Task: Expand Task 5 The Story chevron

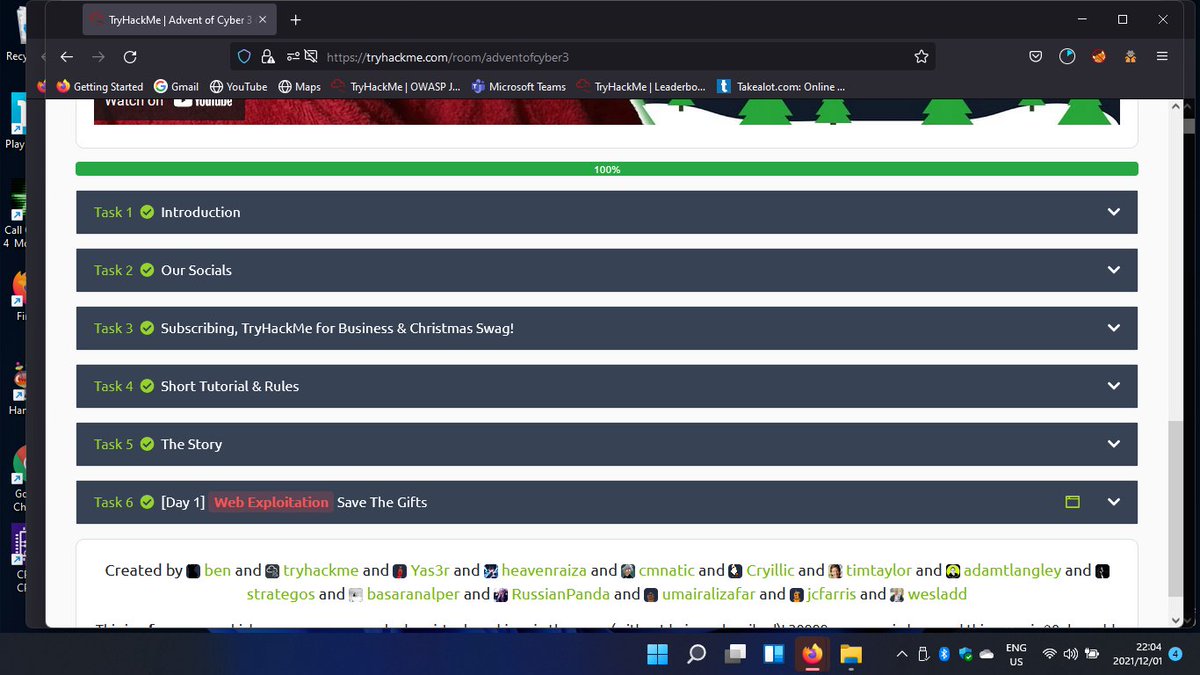Action: click(1114, 444)
